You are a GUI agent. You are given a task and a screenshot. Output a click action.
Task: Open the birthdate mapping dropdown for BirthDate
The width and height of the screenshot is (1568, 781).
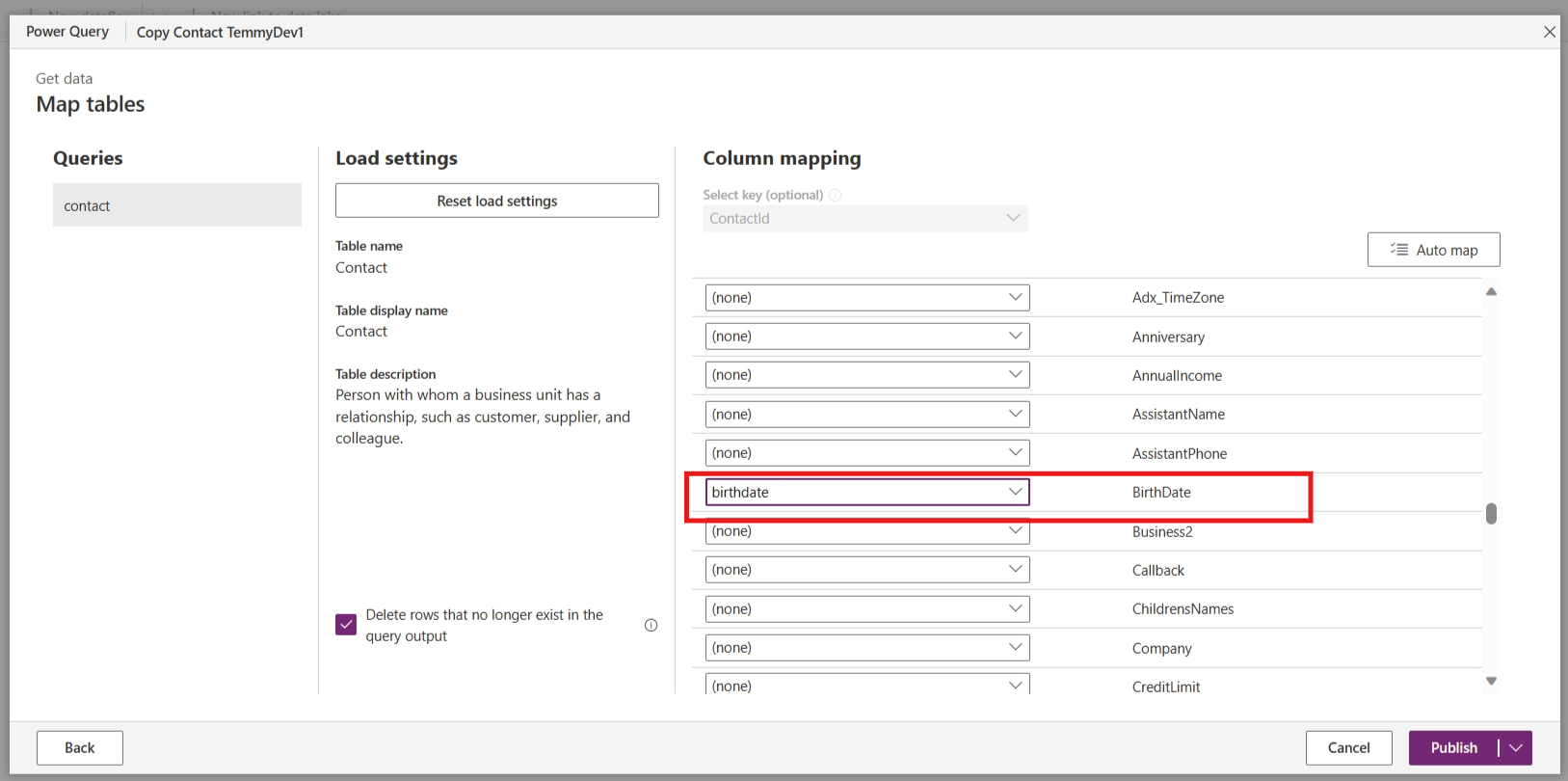pyautogui.click(x=867, y=492)
